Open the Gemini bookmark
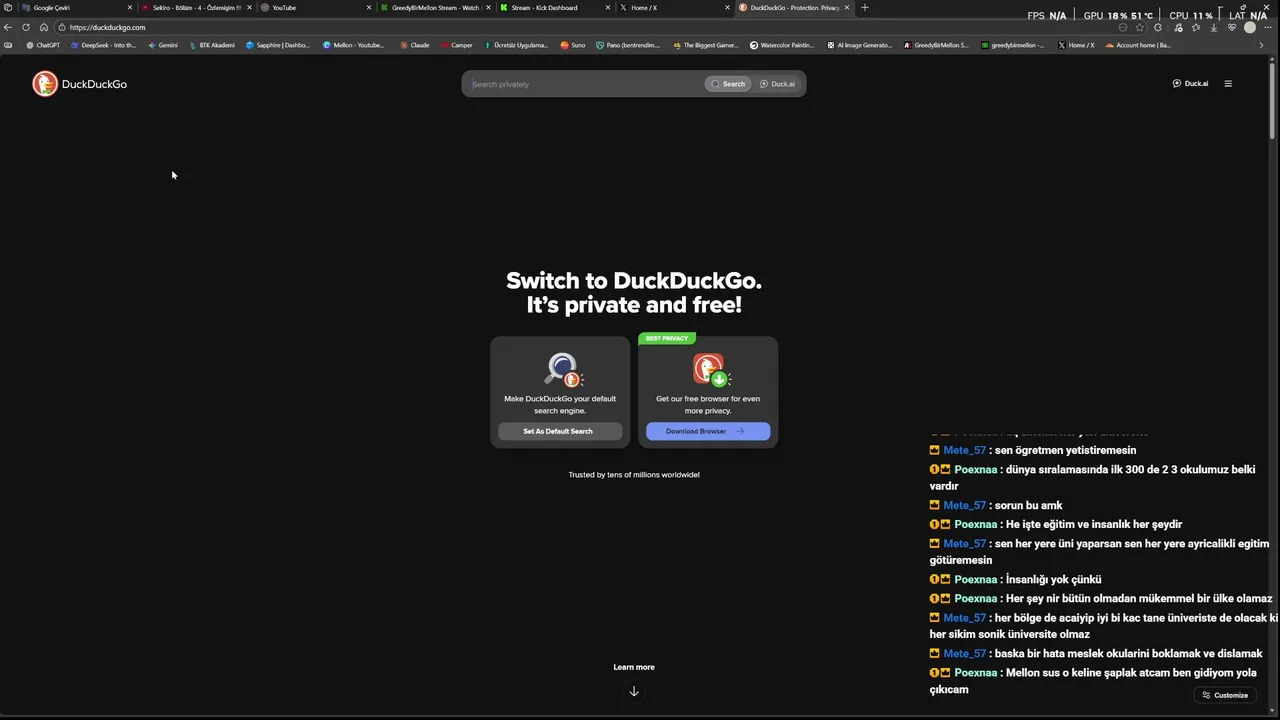The width and height of the screenshot is (1280, 720). coord(163,45)
